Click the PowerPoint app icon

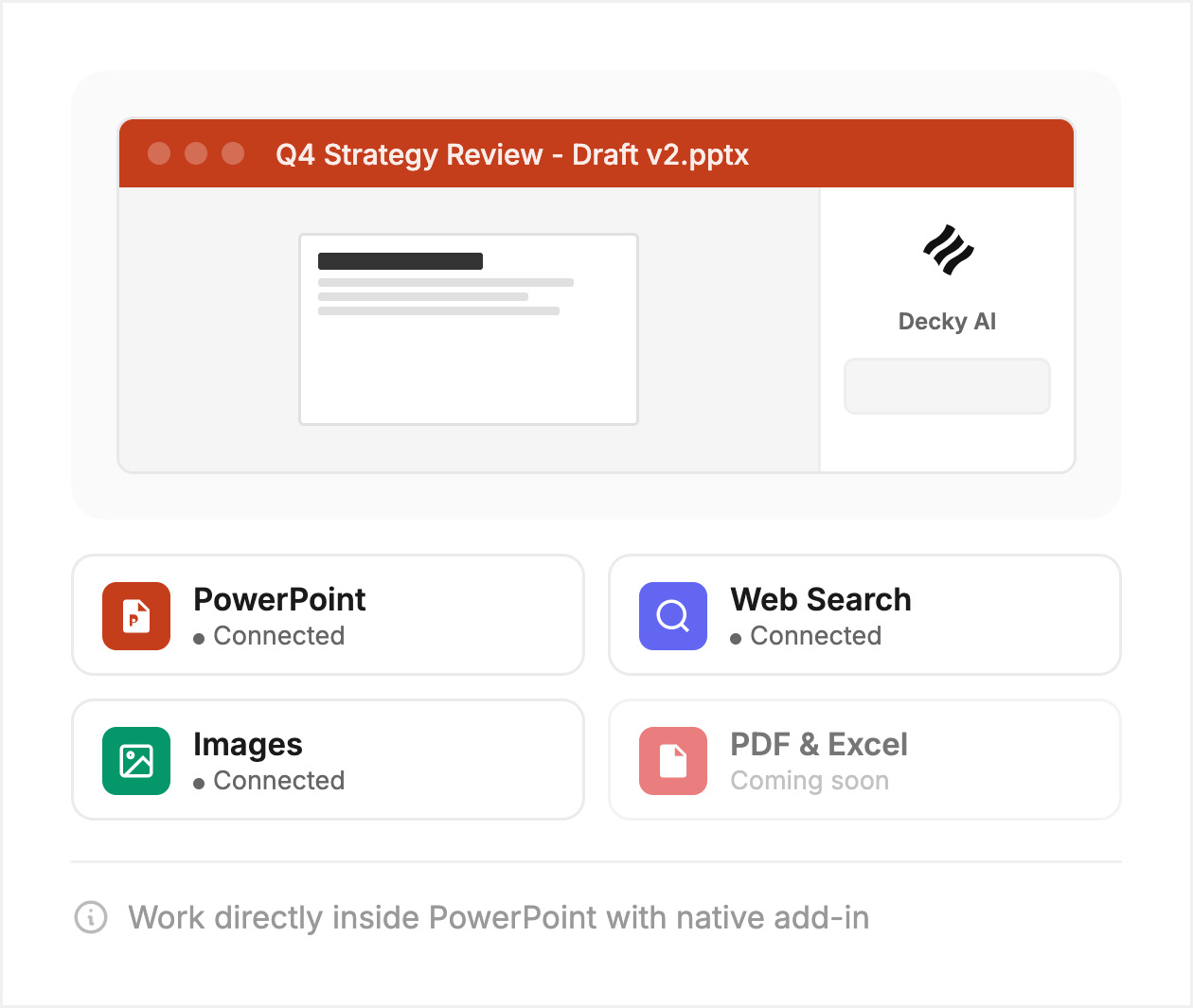(x=136, y=616)
